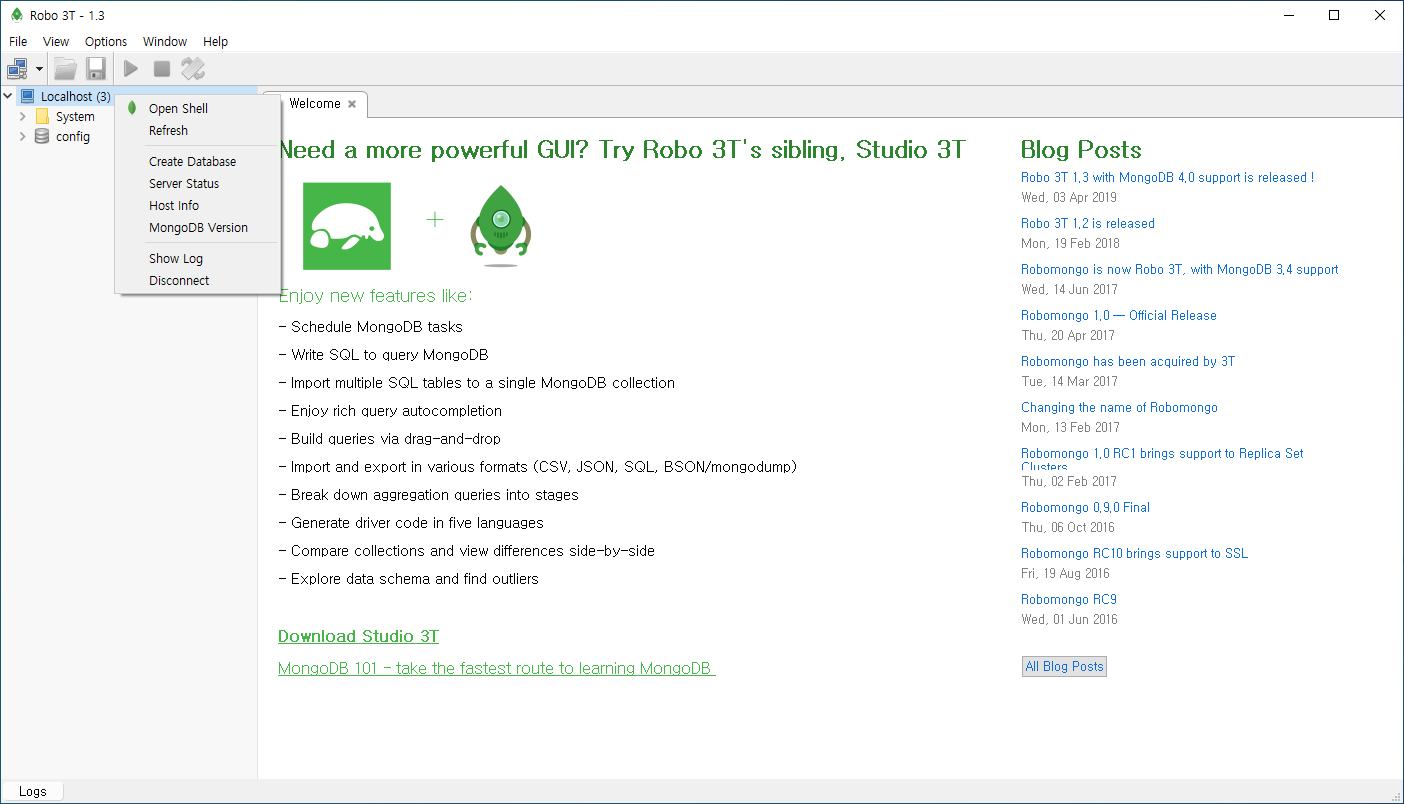
Task: Open the Options menu
Action: (106, 41)
